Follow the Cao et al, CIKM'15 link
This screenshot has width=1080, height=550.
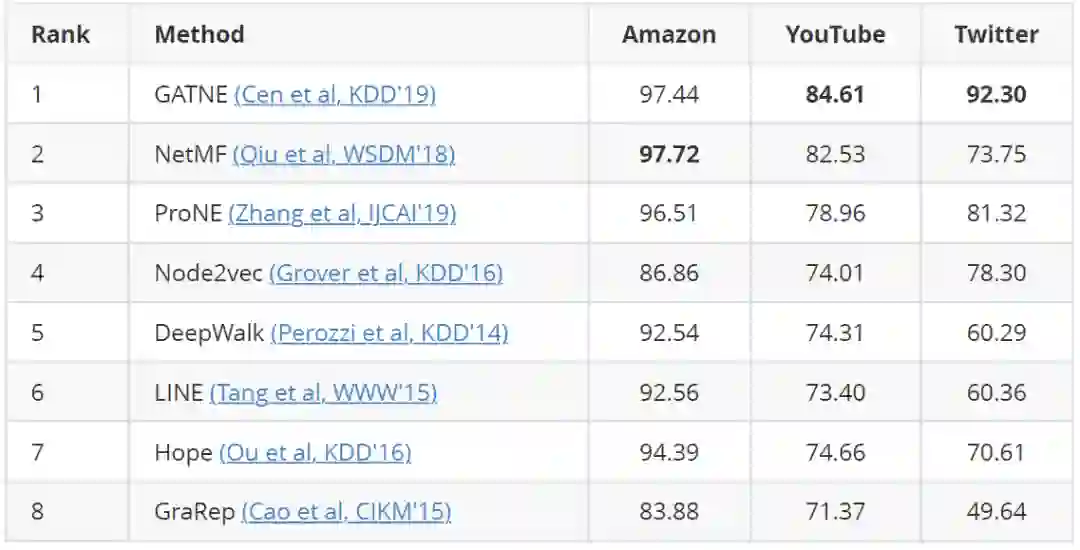click(x=346, y=512)
